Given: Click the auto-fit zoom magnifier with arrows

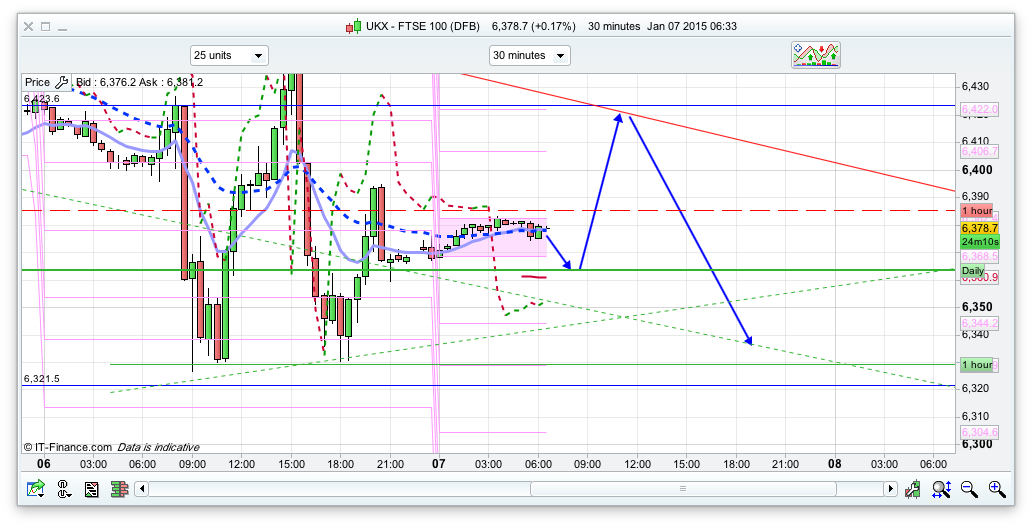Looking at the screenshot, I should coord(941,489).
